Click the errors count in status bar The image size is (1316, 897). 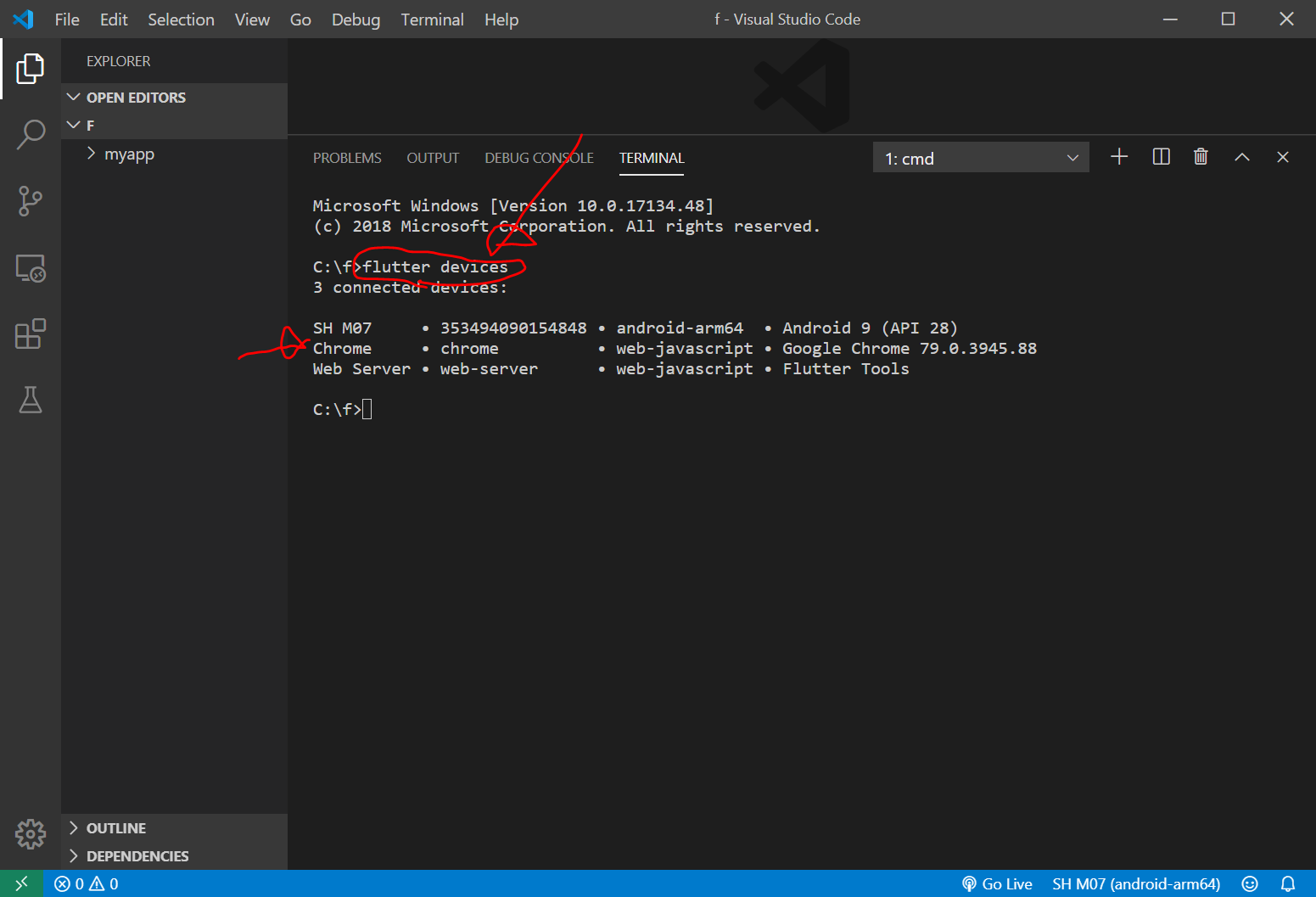pyautogui.click(x=69, y=883)
